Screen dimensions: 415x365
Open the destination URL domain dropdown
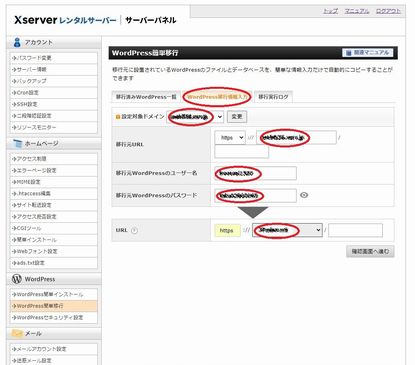[x=287, y=230]
